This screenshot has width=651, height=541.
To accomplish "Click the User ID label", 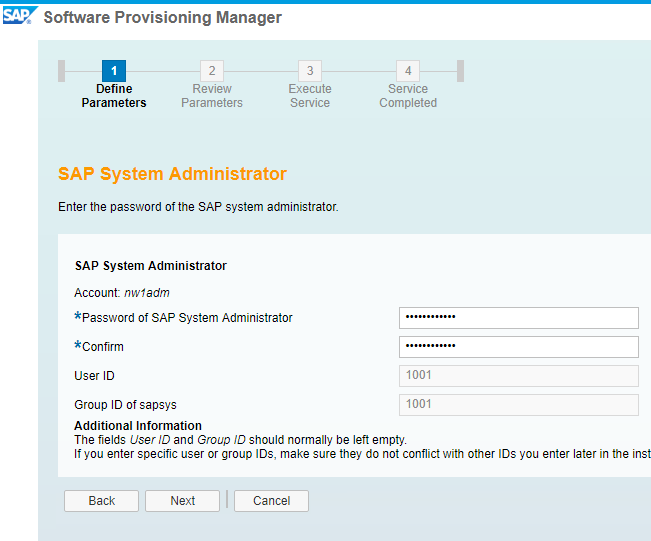I will pos(94,376).
